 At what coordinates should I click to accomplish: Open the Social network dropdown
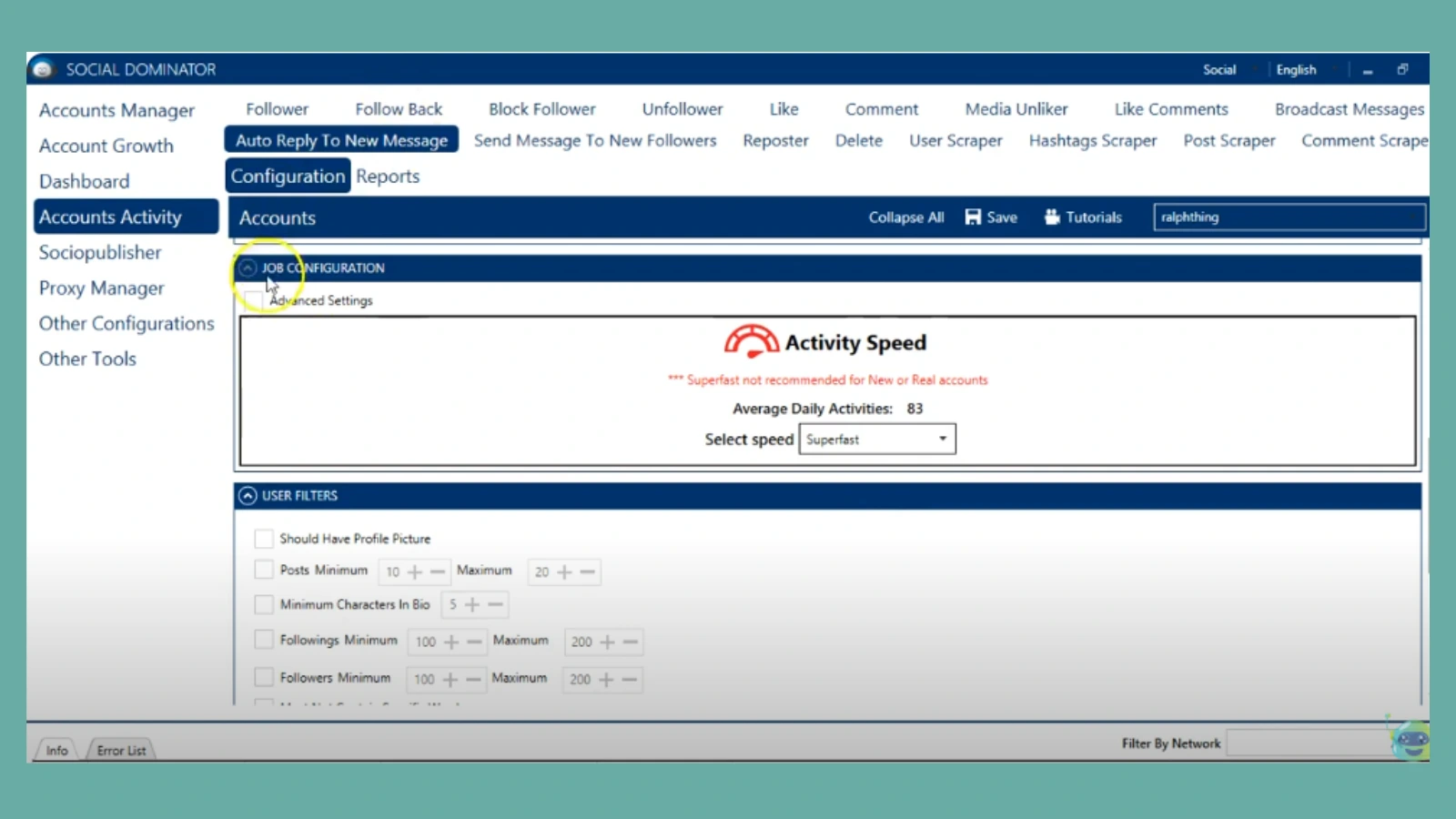pyautogui.click(x=1229, y=69)
